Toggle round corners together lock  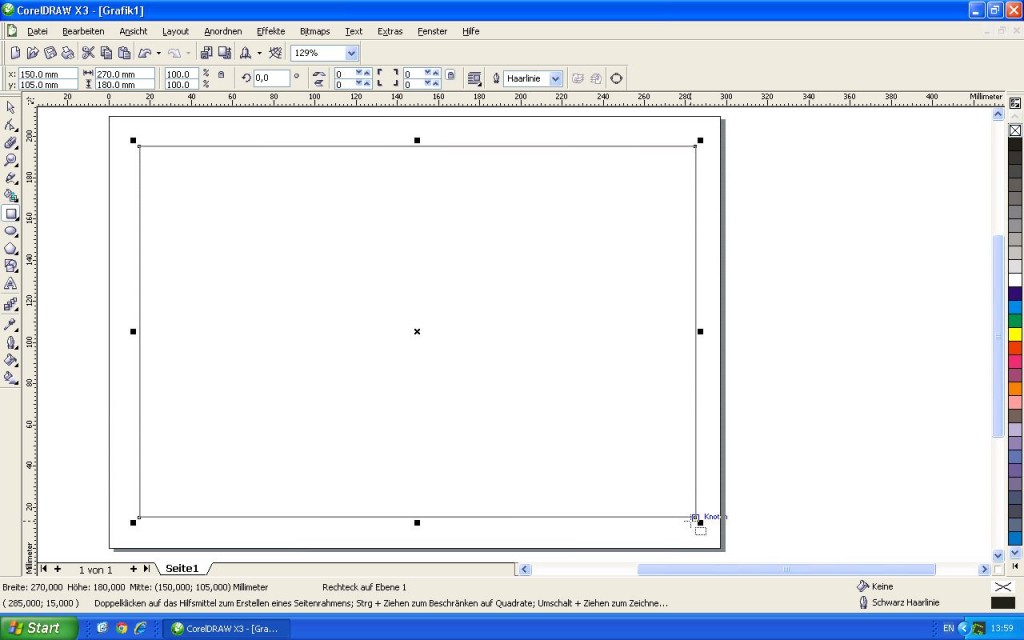(x=450, y=75)
